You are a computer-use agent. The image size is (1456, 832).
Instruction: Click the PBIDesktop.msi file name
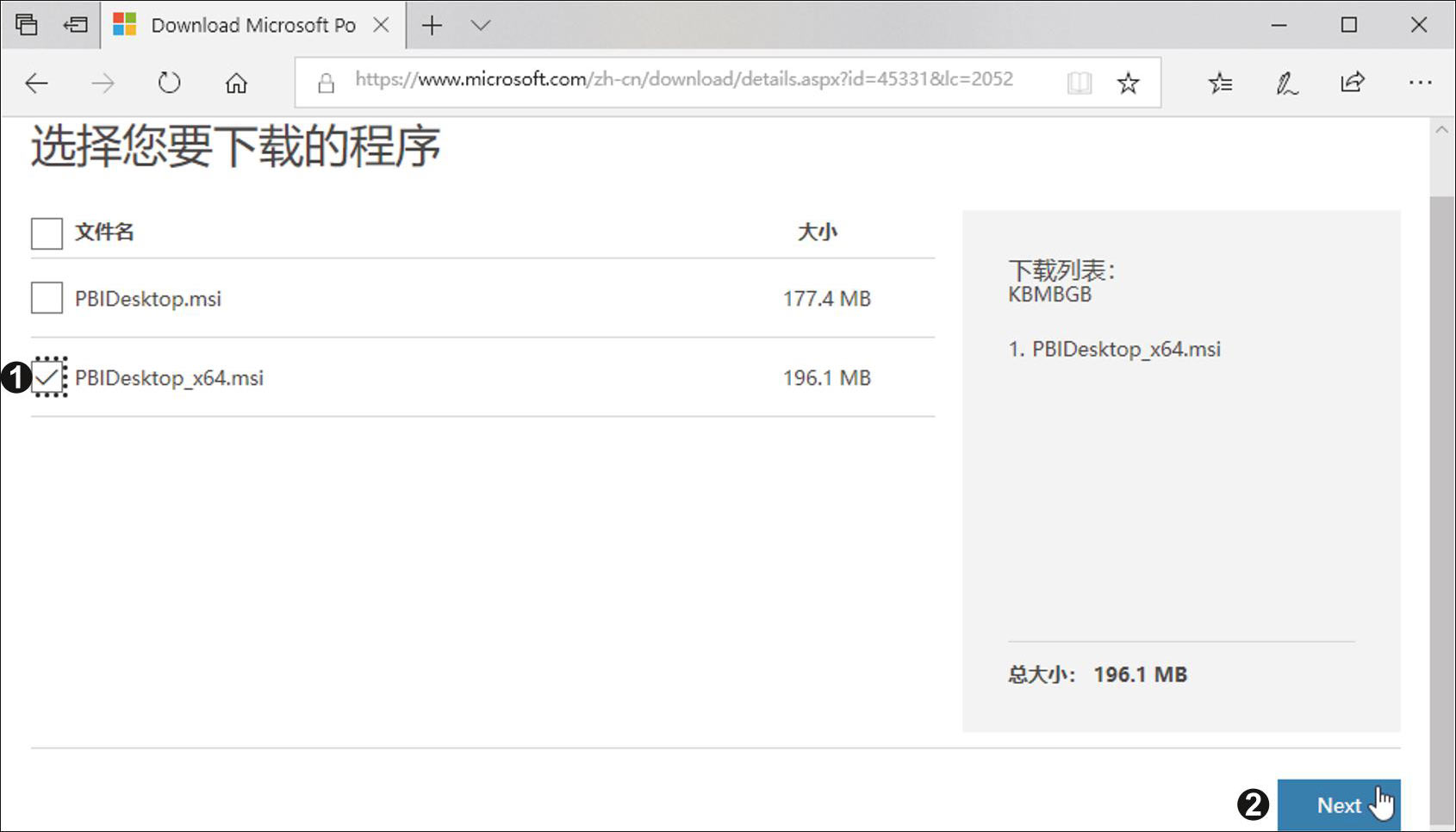pyautogui.click(x=148, y=299)
